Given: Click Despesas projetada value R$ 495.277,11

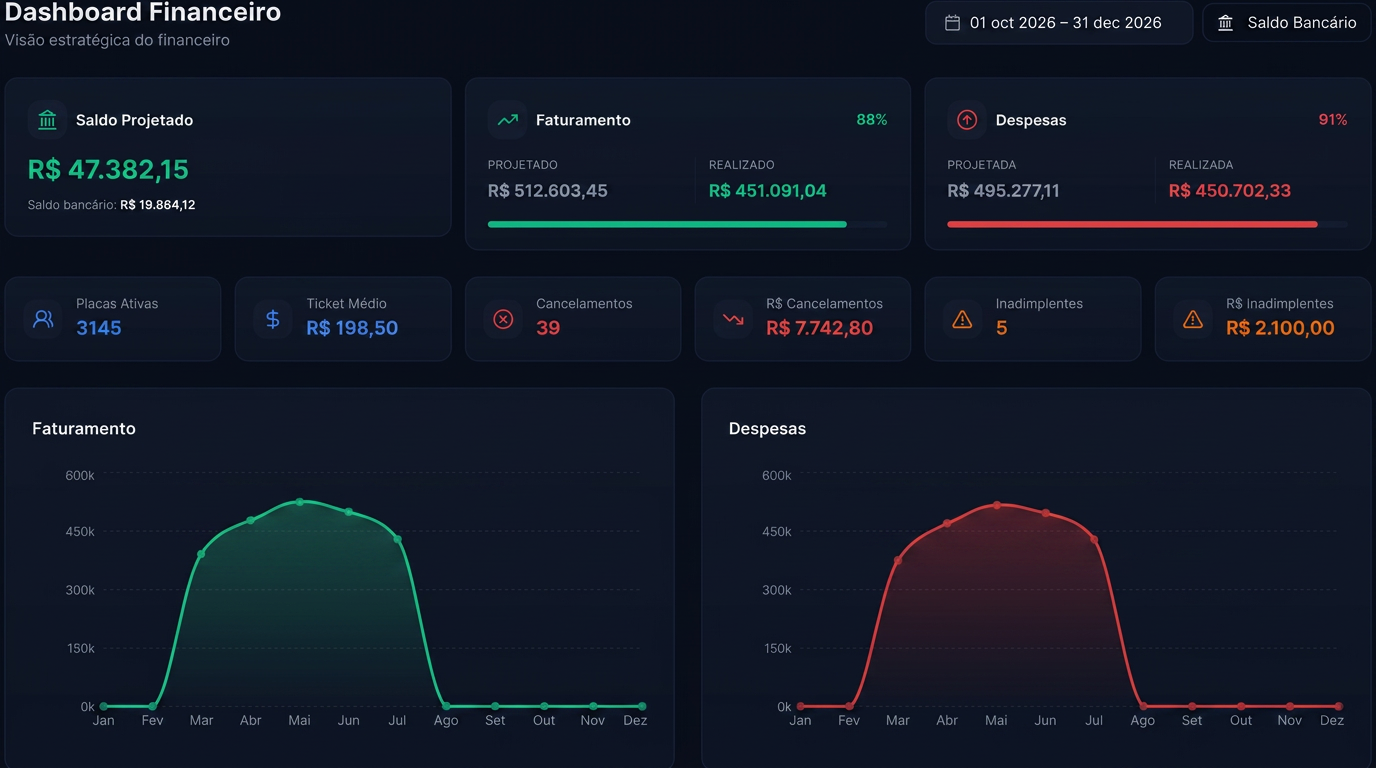Looking at the screenshot, I should (x=1003, y=191).
